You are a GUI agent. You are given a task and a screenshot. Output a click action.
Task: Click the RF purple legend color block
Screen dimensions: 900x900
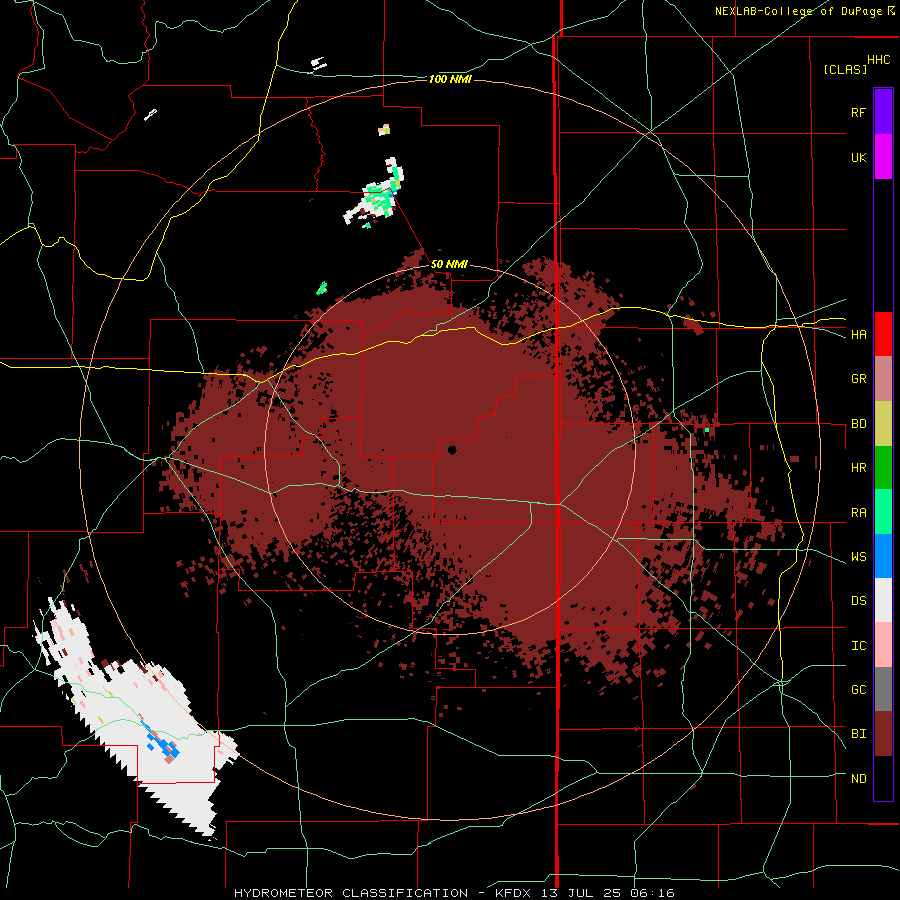coord(883,112)
